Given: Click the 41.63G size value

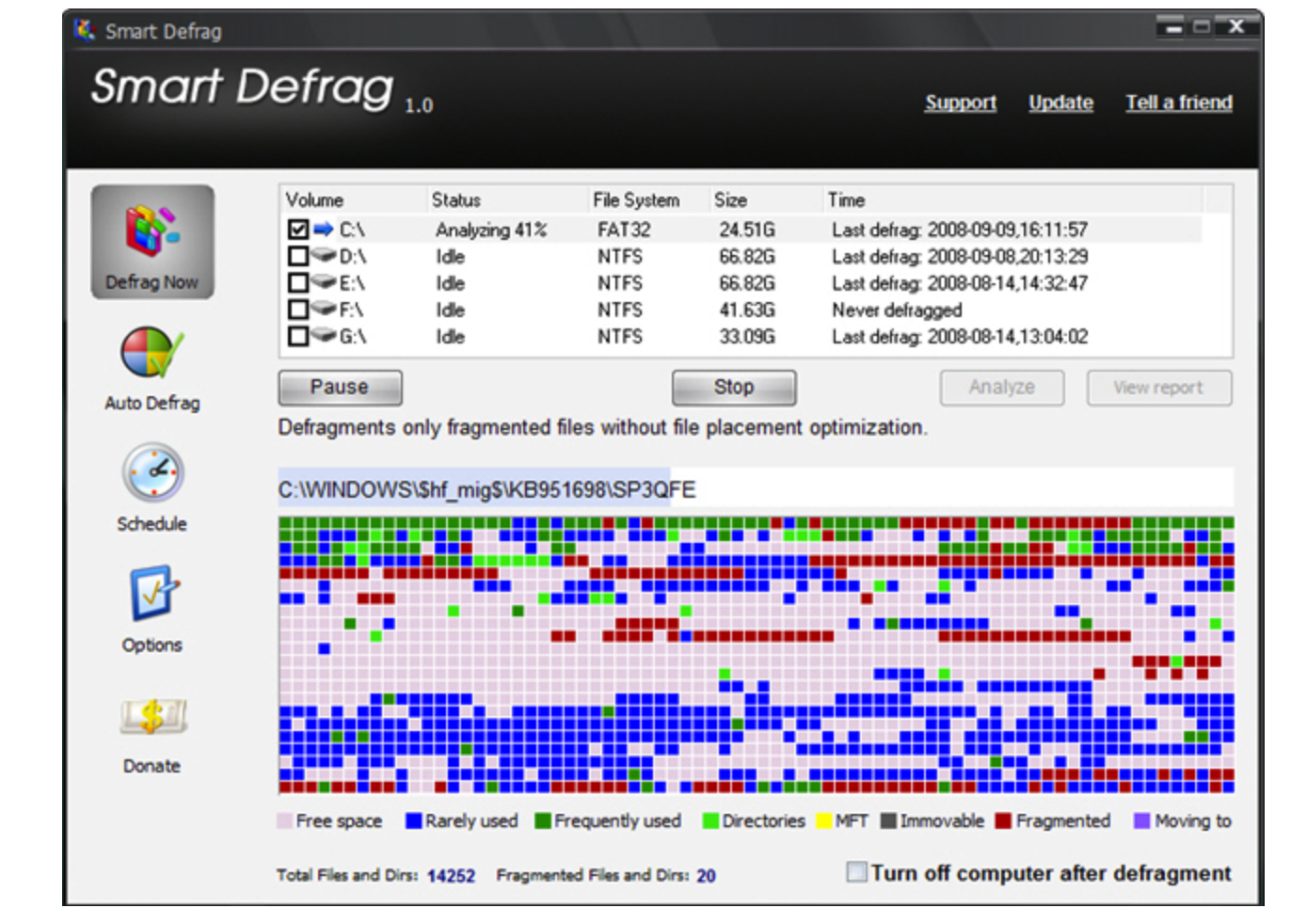Looking at the screenshot, I should point(747,310).
